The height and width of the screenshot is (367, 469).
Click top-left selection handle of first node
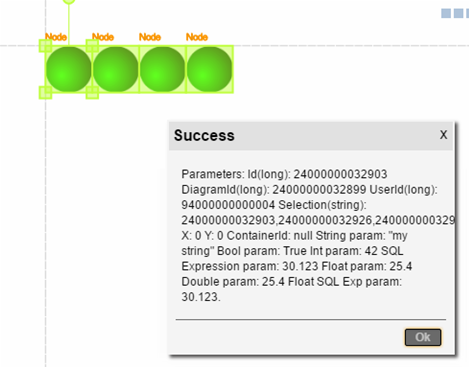(x=46, y=46)
